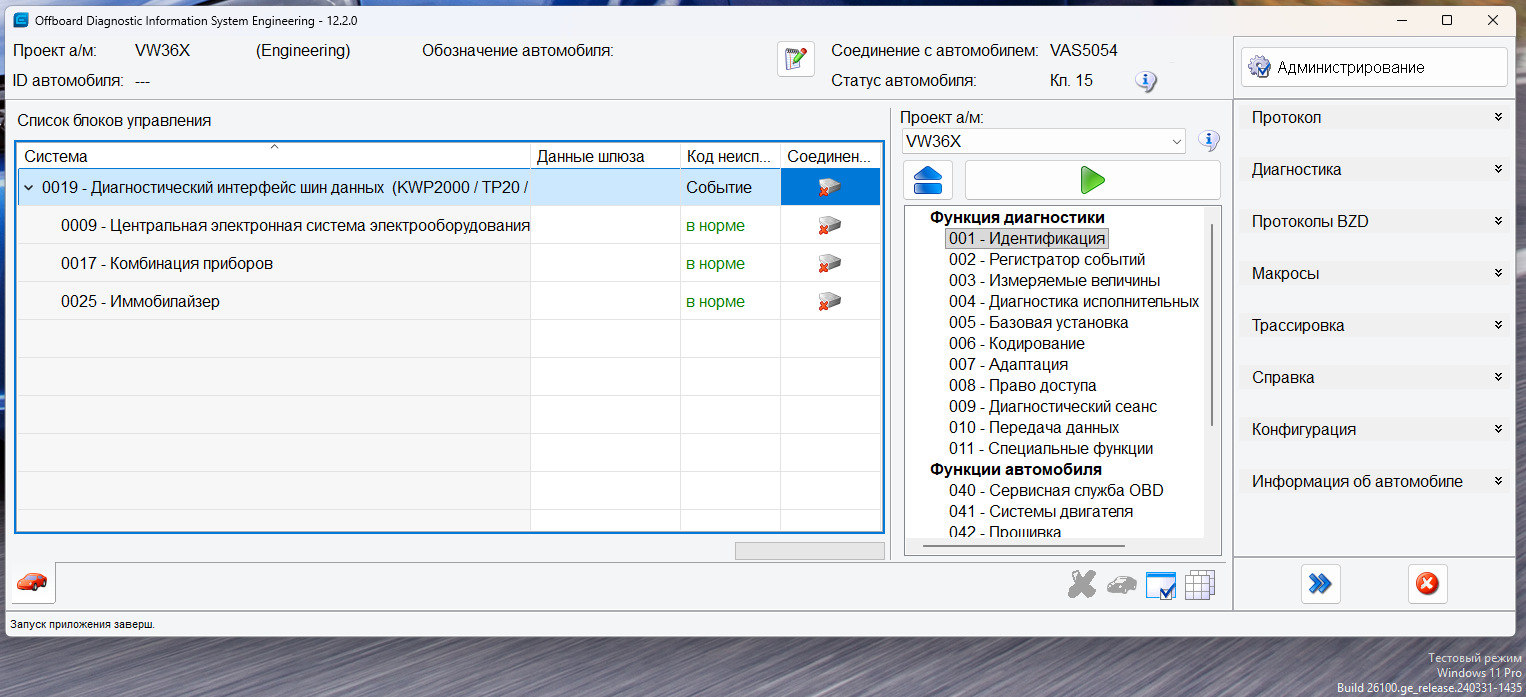Image resolution: width=1526 pixels, height=697 pixels.
Task: Click the function list vertical scrollbar
Action: [1213, 325]
